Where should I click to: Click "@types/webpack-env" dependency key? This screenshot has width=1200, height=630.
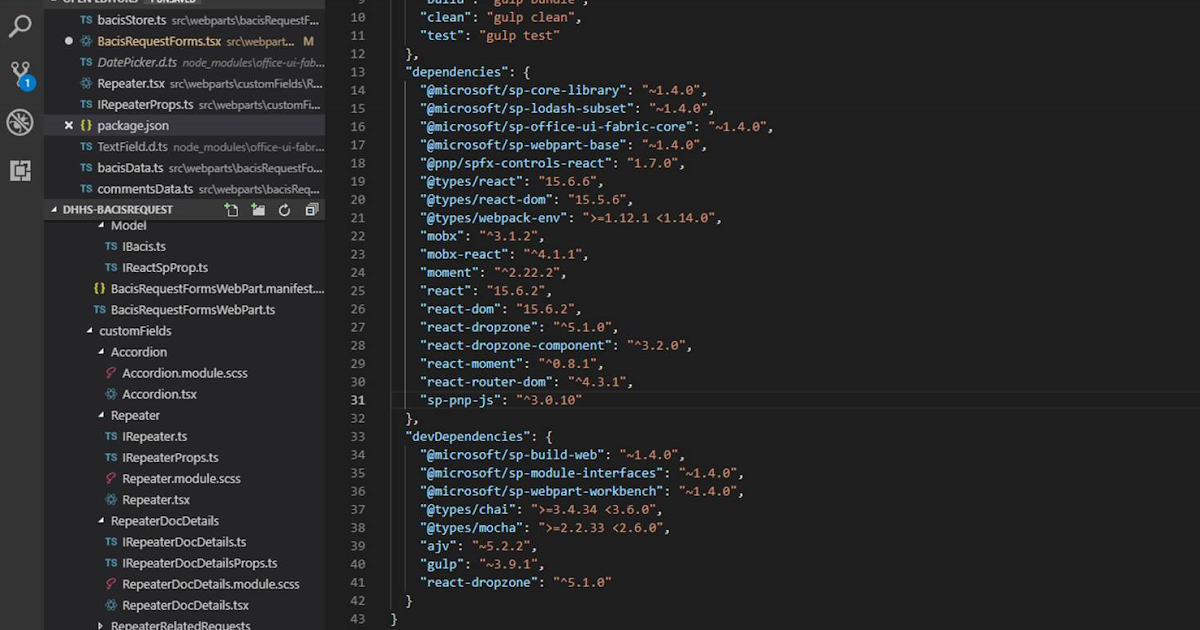pyautogui.click(x=496, y=218)
